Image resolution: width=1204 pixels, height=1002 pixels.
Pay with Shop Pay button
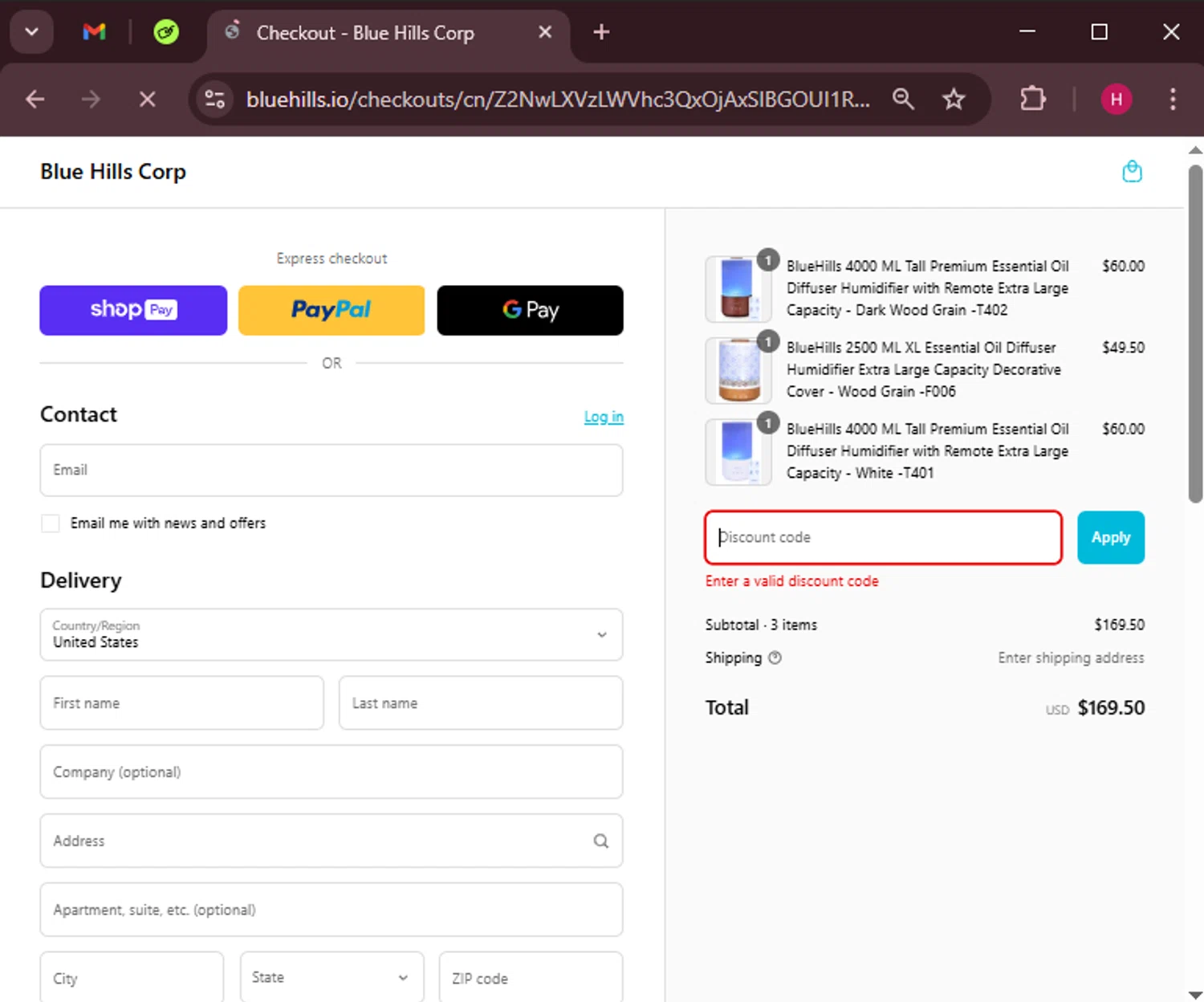133,310
